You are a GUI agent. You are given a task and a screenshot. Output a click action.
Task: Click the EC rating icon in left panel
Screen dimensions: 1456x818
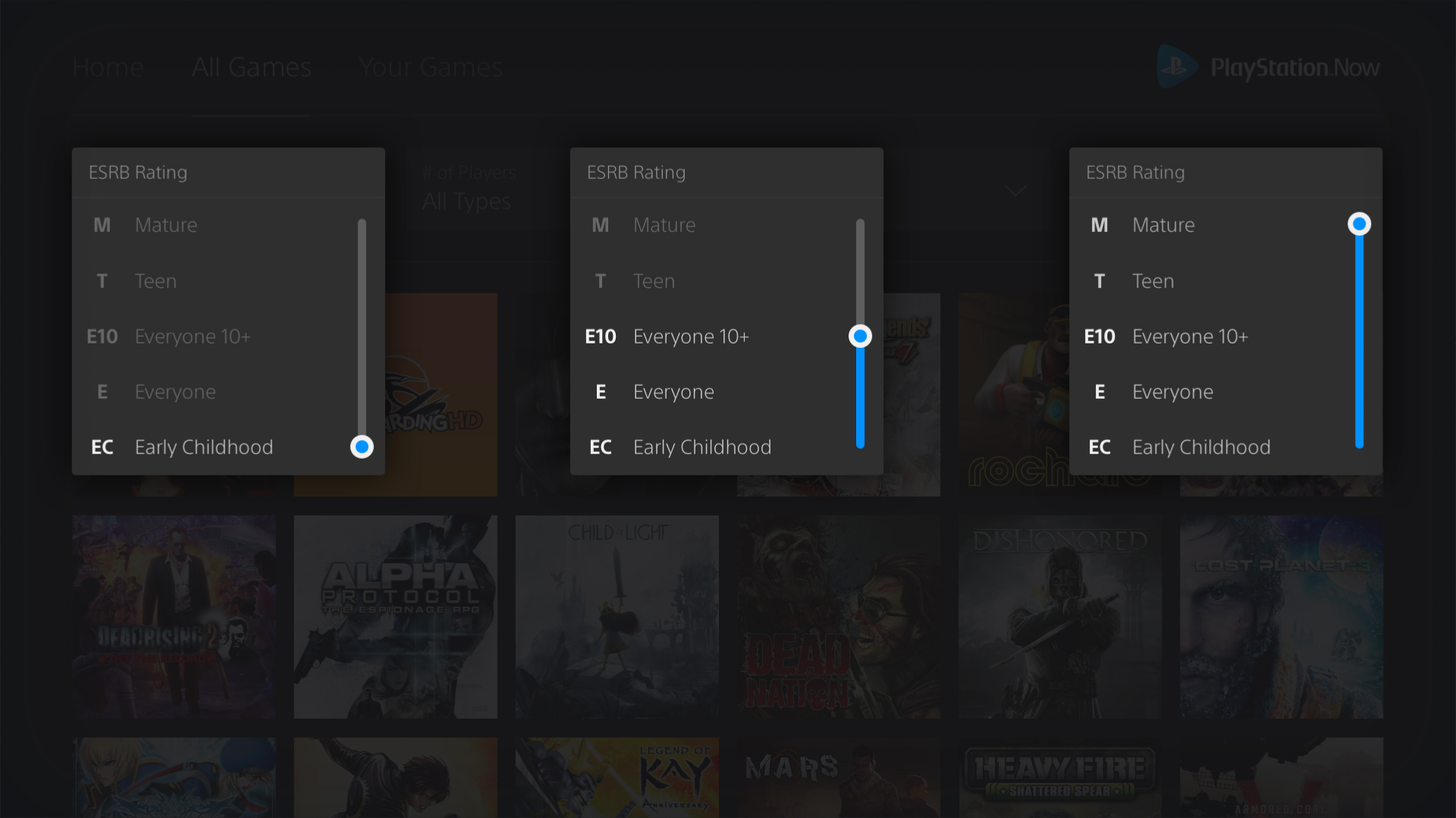102,447
